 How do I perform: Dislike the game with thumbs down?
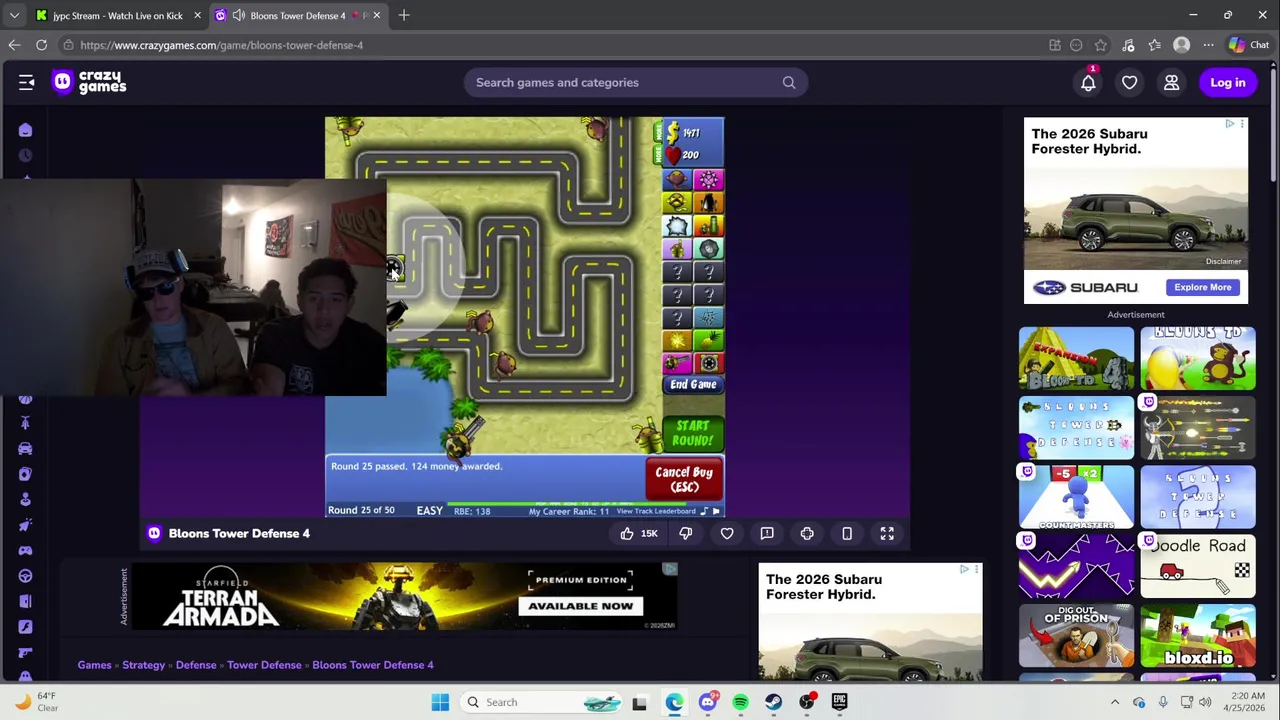click(x=686, y=534)
